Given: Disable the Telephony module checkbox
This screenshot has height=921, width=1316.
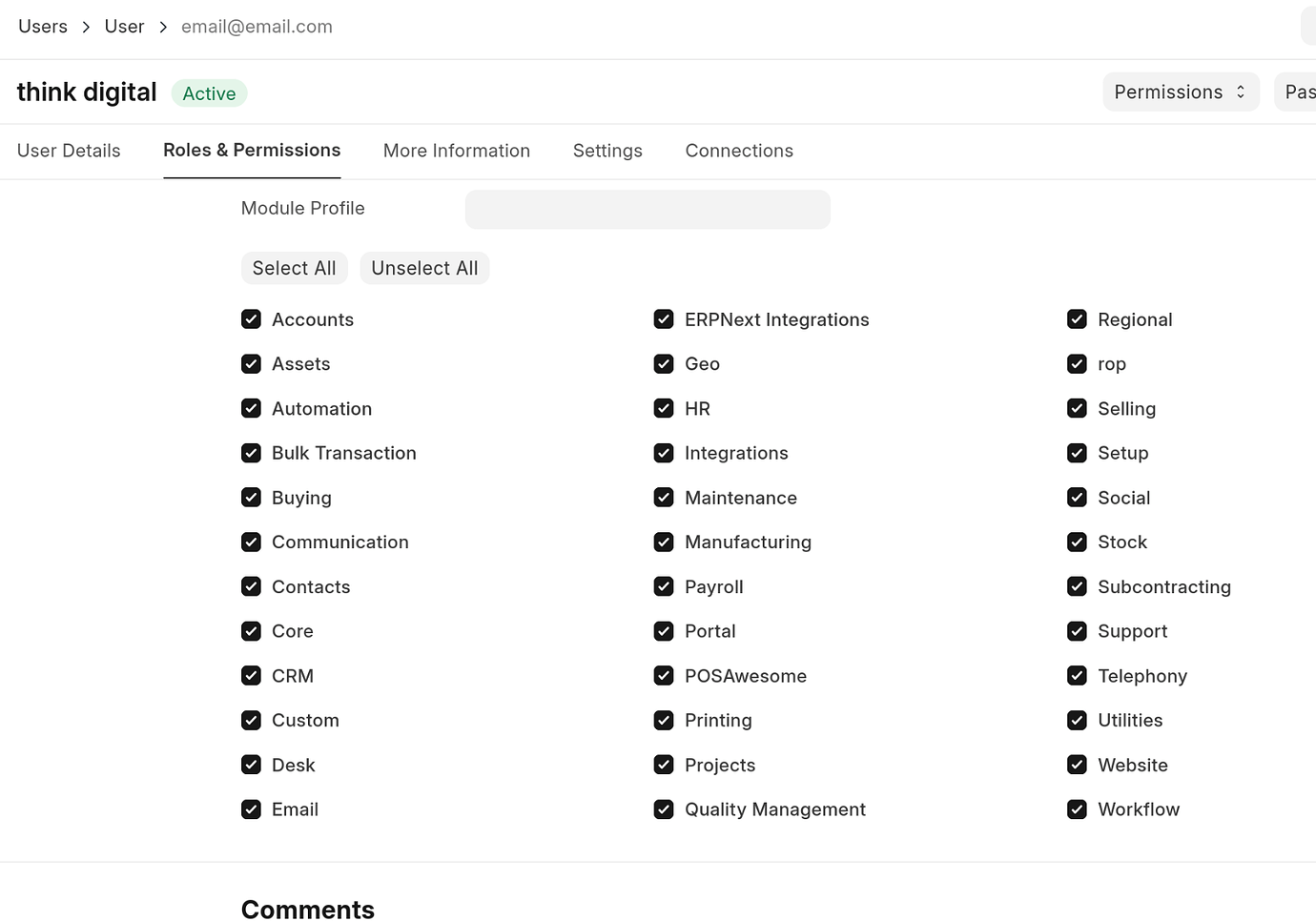Looking at the screenshot, I should coord(1077,676).
